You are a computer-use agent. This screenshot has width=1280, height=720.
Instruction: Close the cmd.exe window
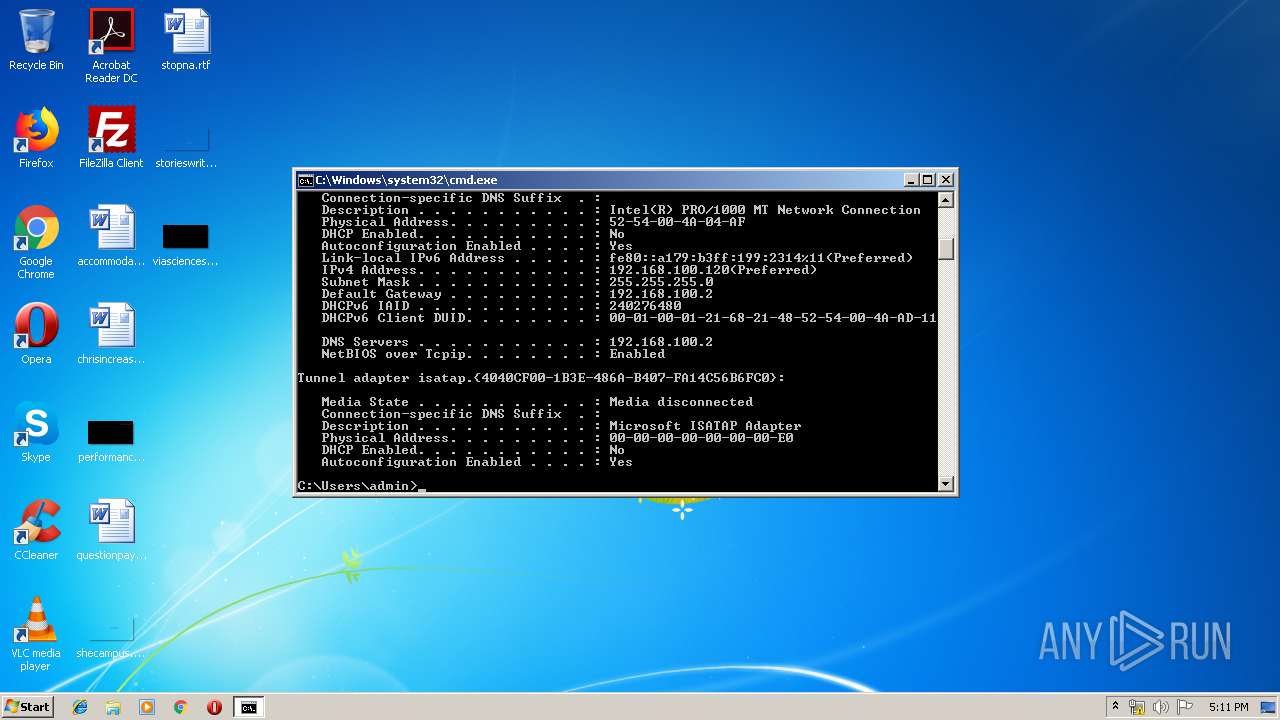[x=946, y=180]
